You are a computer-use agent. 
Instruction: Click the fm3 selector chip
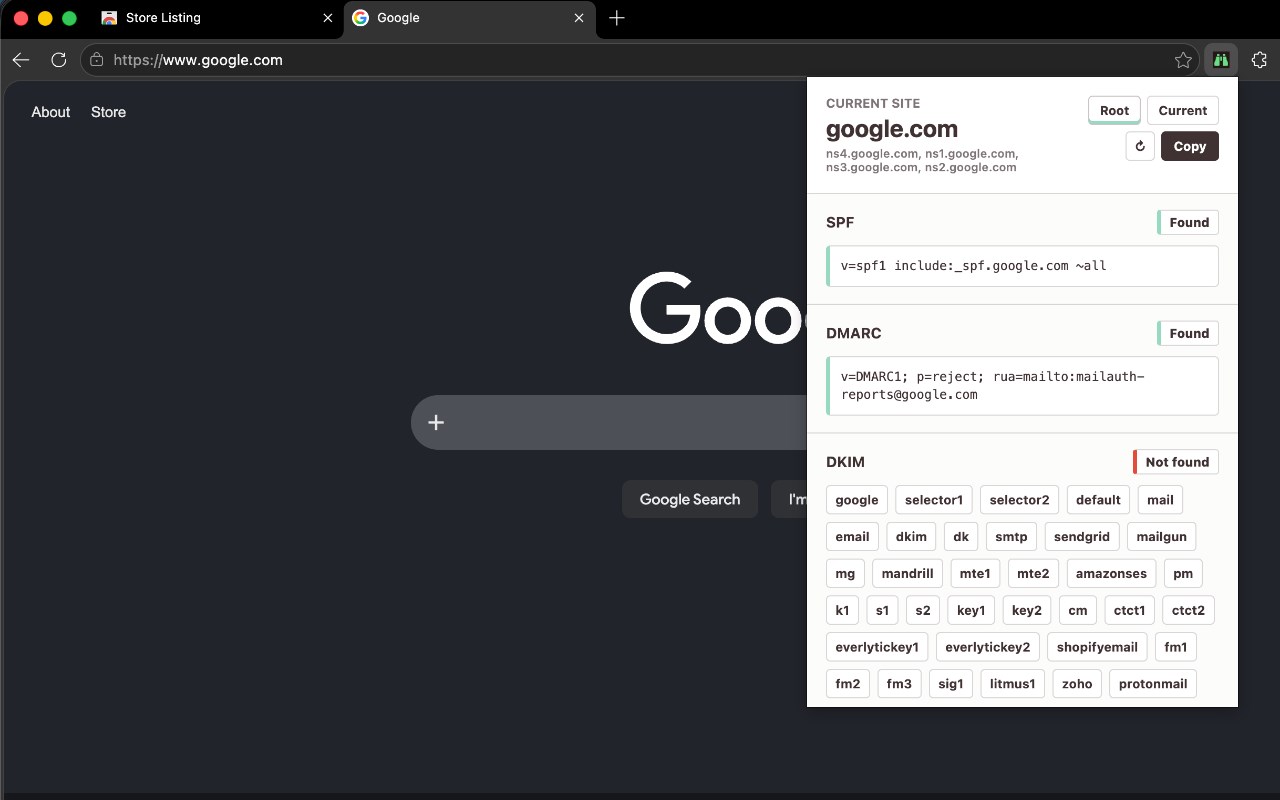tap(899, 684)
